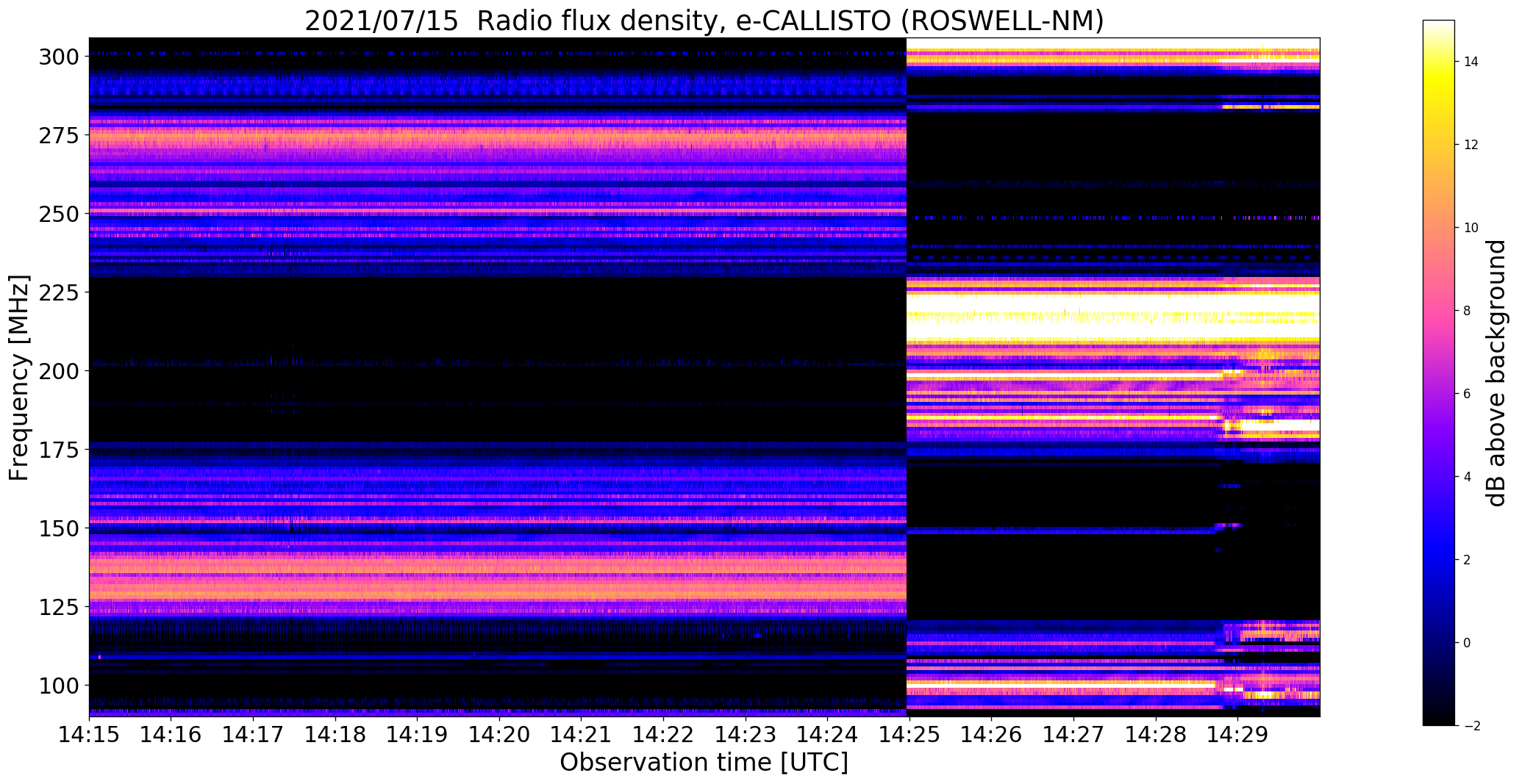Click the 14:27 time tick label
1519x784 pixels.
(x=1073, y=734)
